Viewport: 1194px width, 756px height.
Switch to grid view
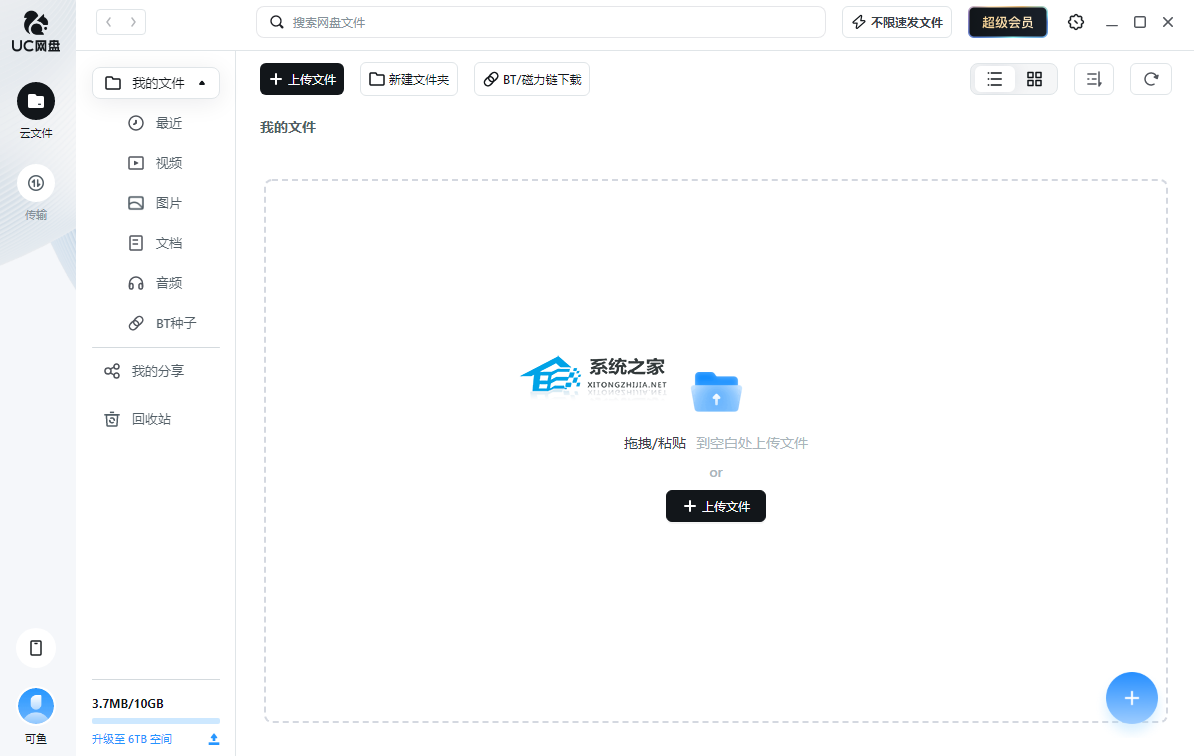(x=1034, y=79)
